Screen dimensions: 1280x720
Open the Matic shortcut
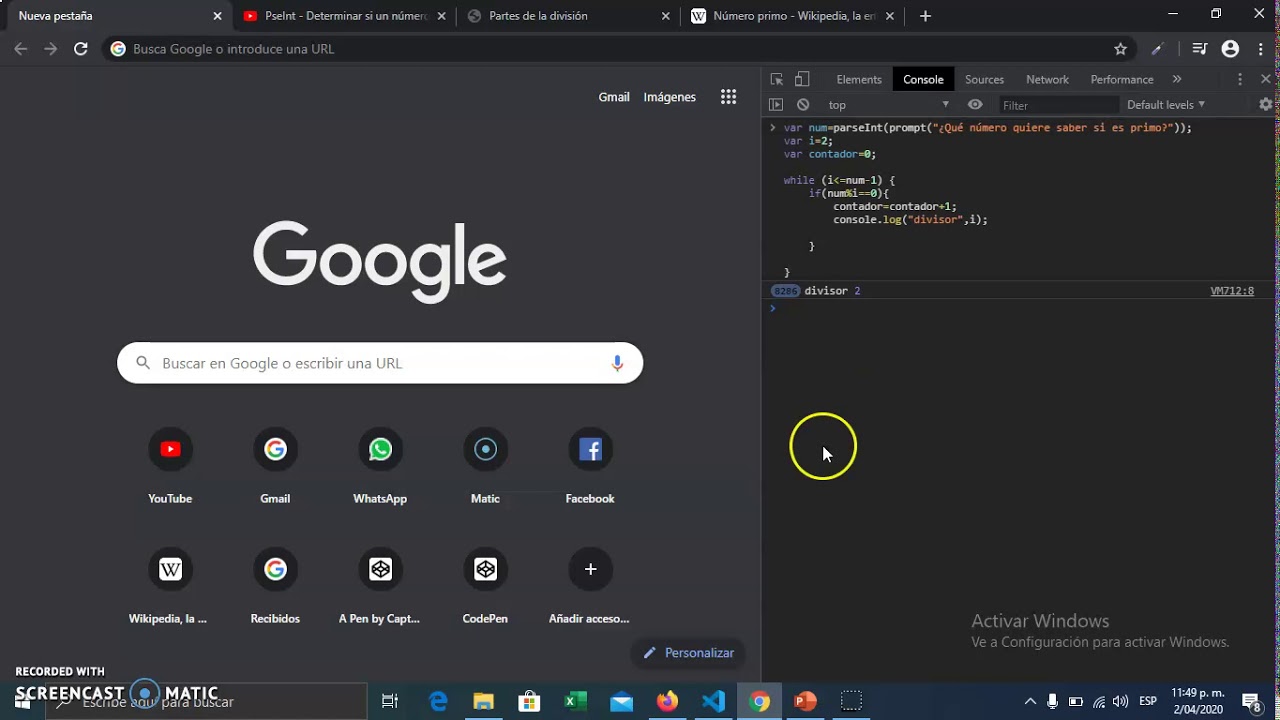pos(485,466)
